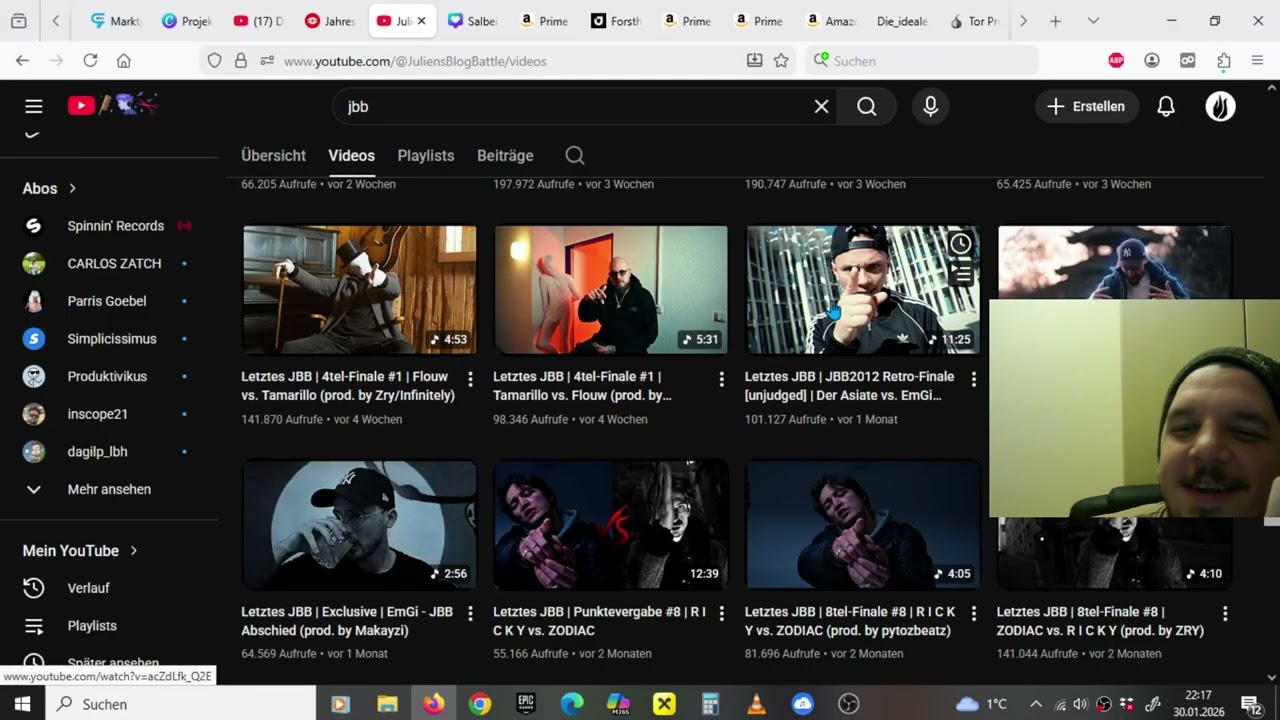The height and width of the screenshot is (720, 1280).
Task: Add JBB2012 Retro-Finale to Watch Later
Action: point(960,243)
